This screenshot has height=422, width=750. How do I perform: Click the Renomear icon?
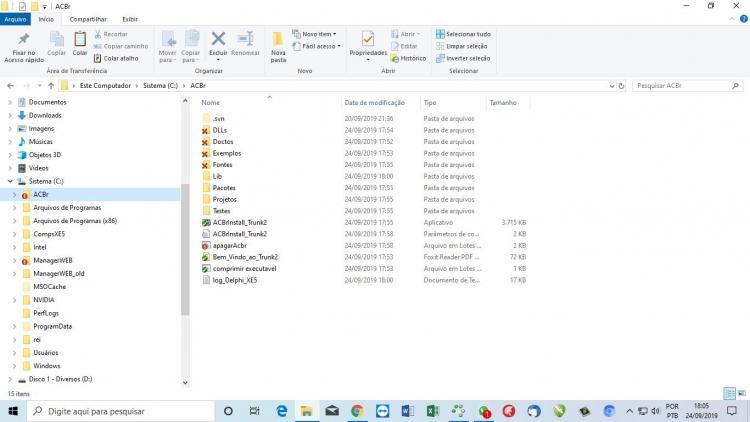pos(245,39)
